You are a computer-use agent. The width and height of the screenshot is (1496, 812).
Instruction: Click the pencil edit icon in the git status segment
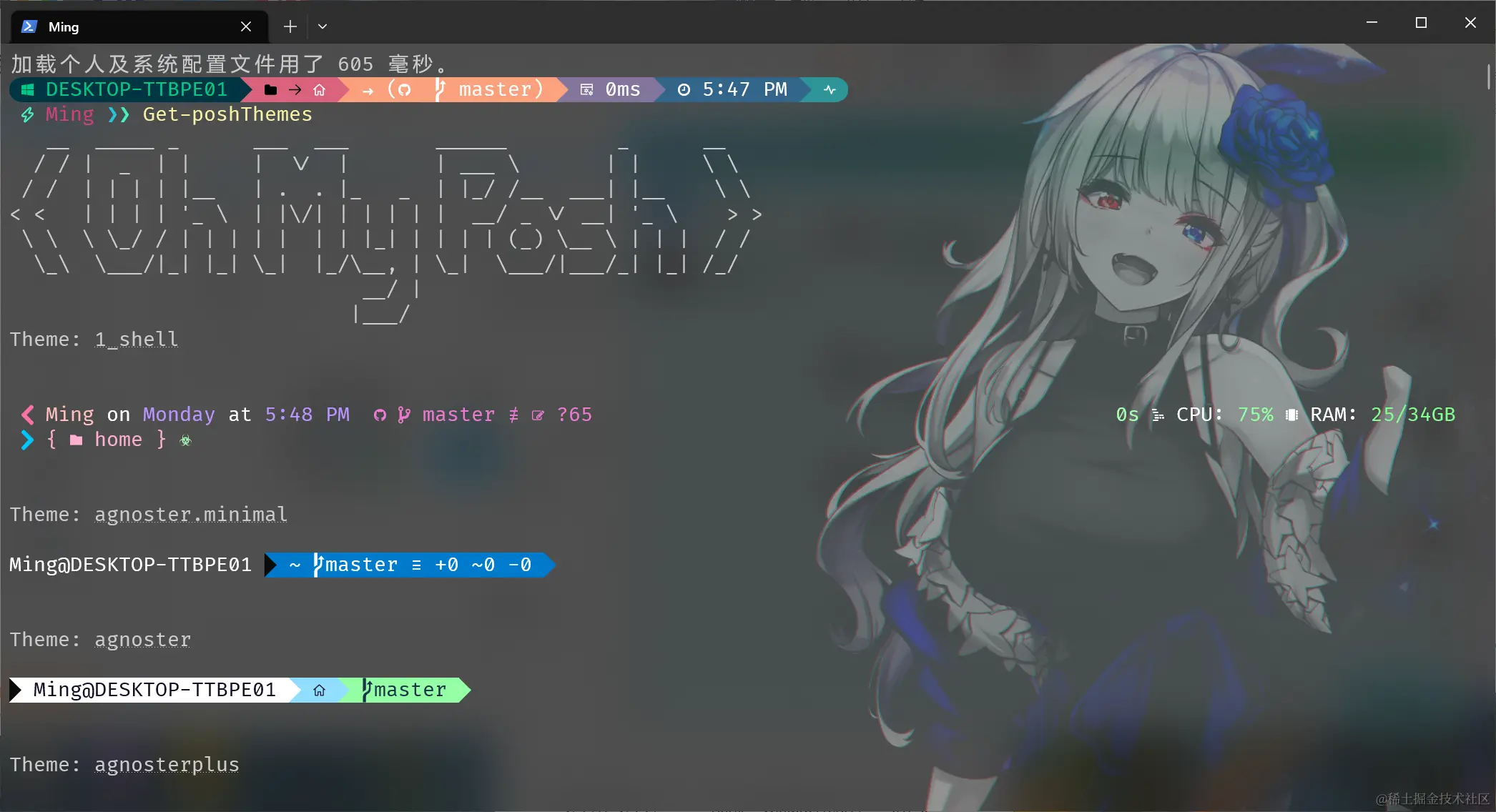(538, 415)
